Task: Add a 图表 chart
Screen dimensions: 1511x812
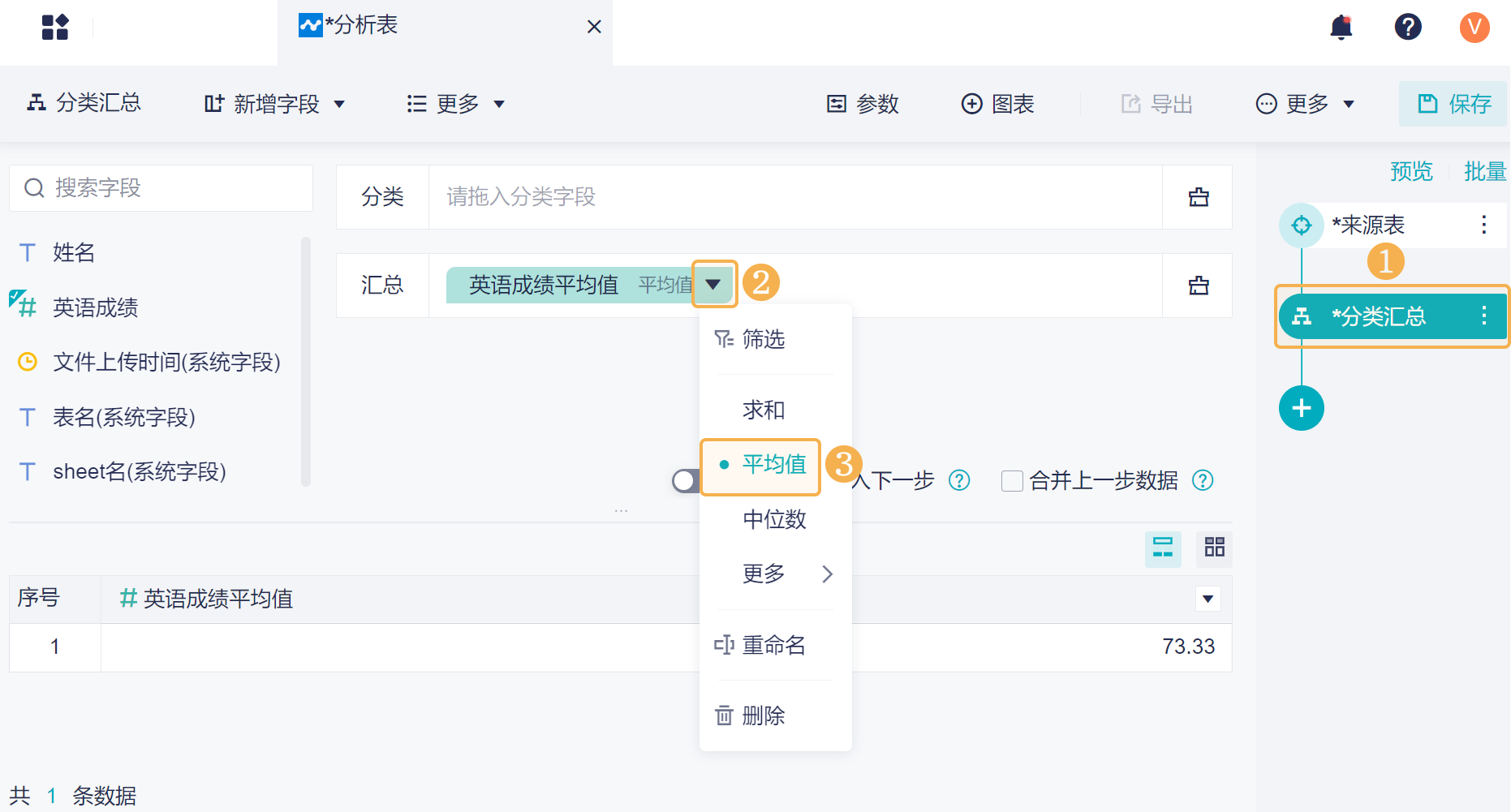Action: [997, 104]
